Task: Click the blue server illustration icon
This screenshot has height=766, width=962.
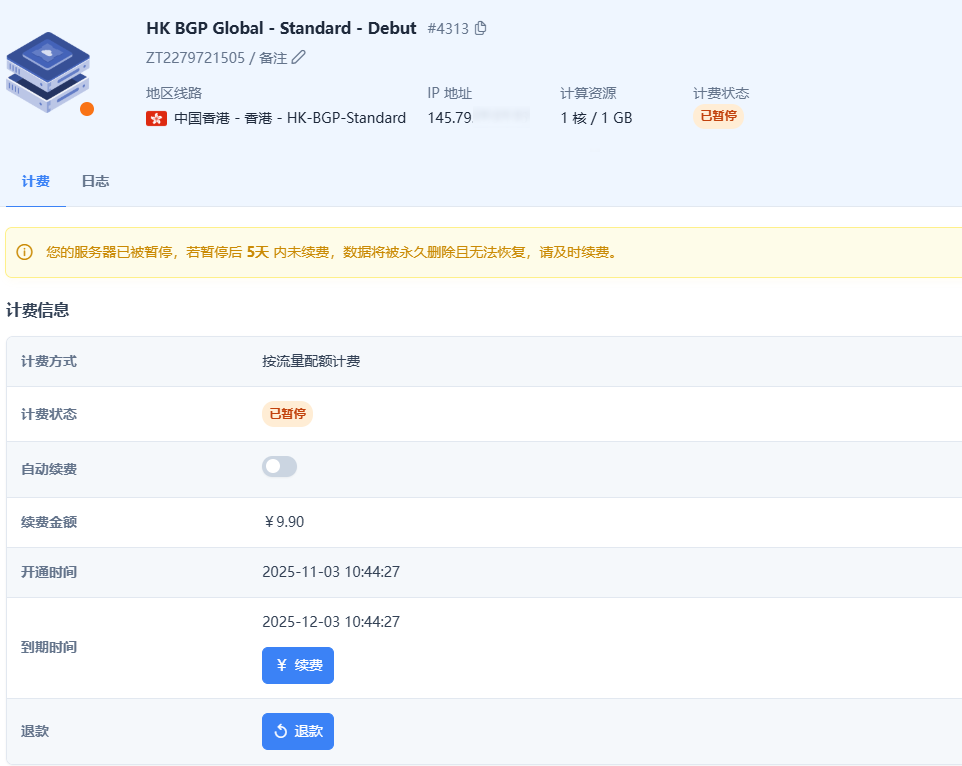Action: tap(48, 70)
